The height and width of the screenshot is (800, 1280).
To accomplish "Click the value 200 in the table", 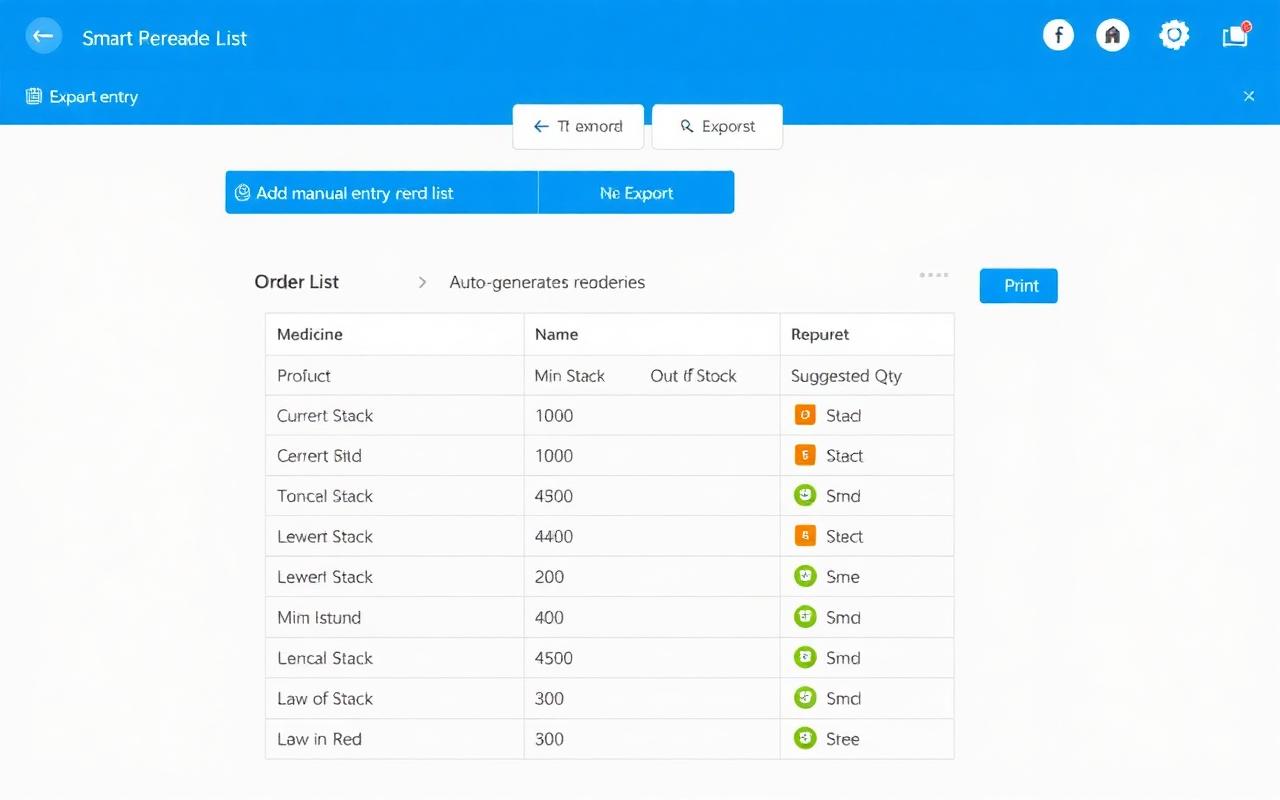I will click(x=550, y=577).
